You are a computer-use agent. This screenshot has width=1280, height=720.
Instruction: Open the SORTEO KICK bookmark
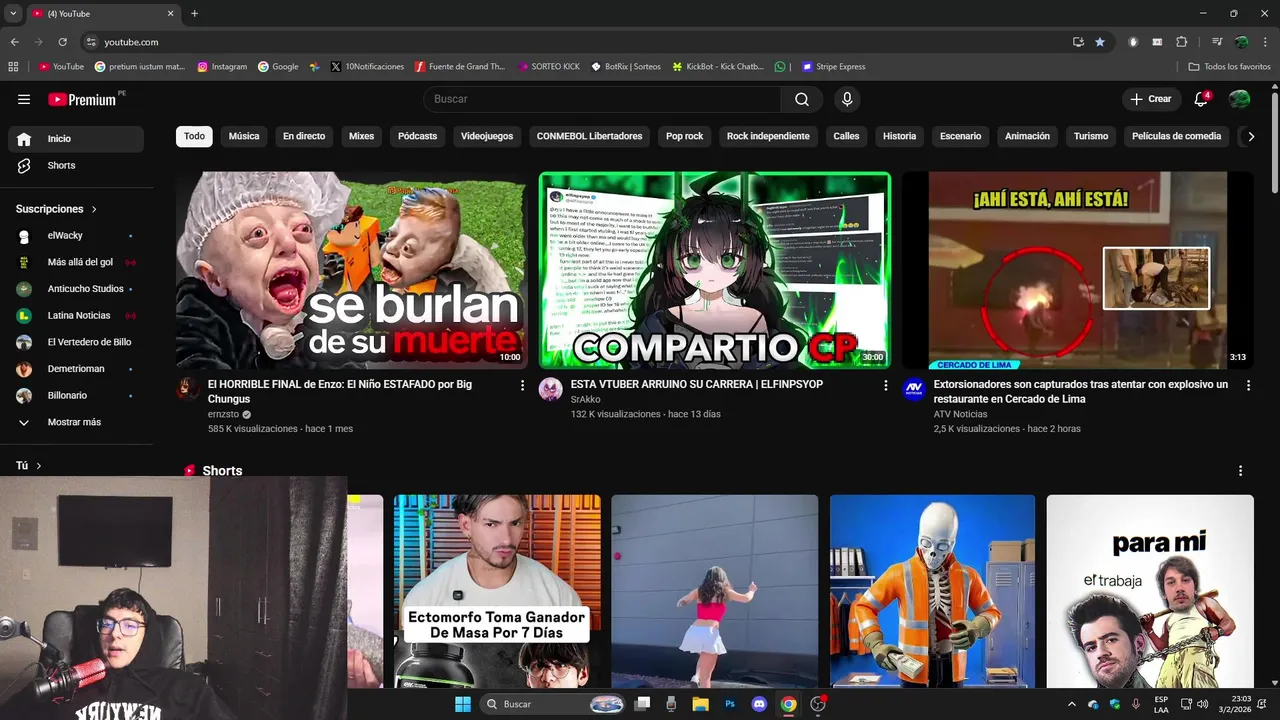[x=548, y=67]
